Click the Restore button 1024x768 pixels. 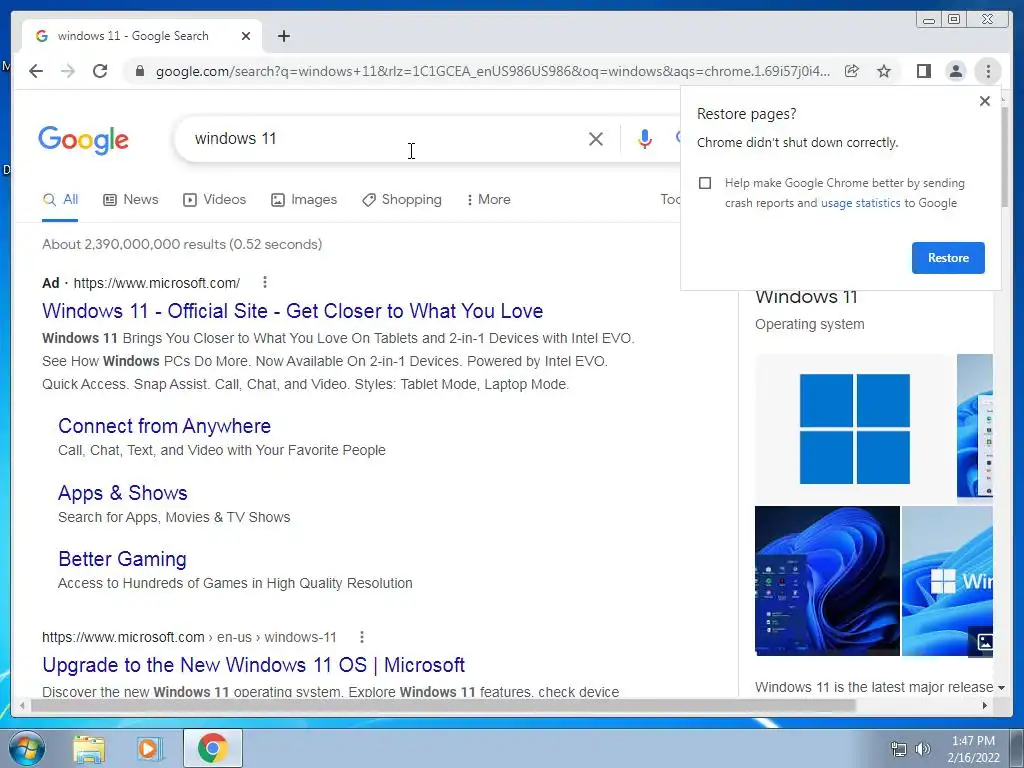(948, 257)
